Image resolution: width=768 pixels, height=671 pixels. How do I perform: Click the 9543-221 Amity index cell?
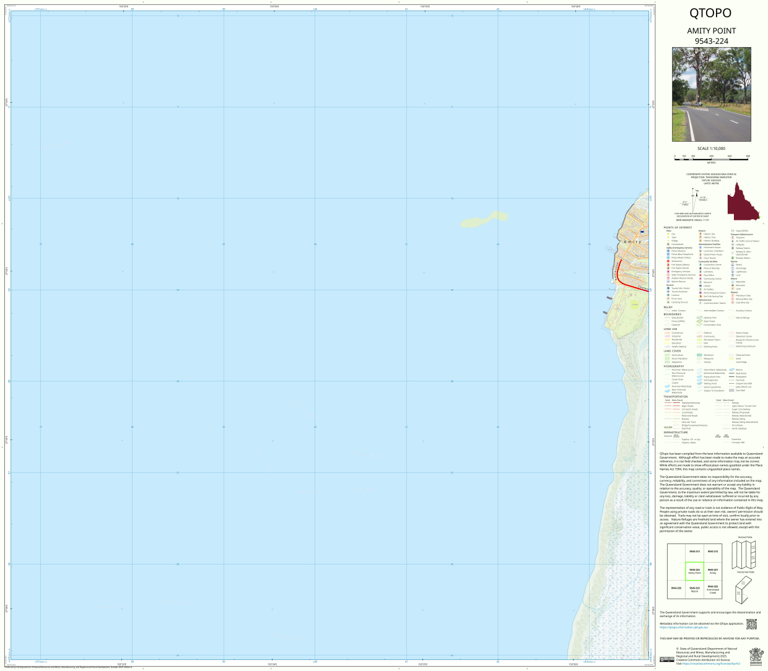(713, 571)
